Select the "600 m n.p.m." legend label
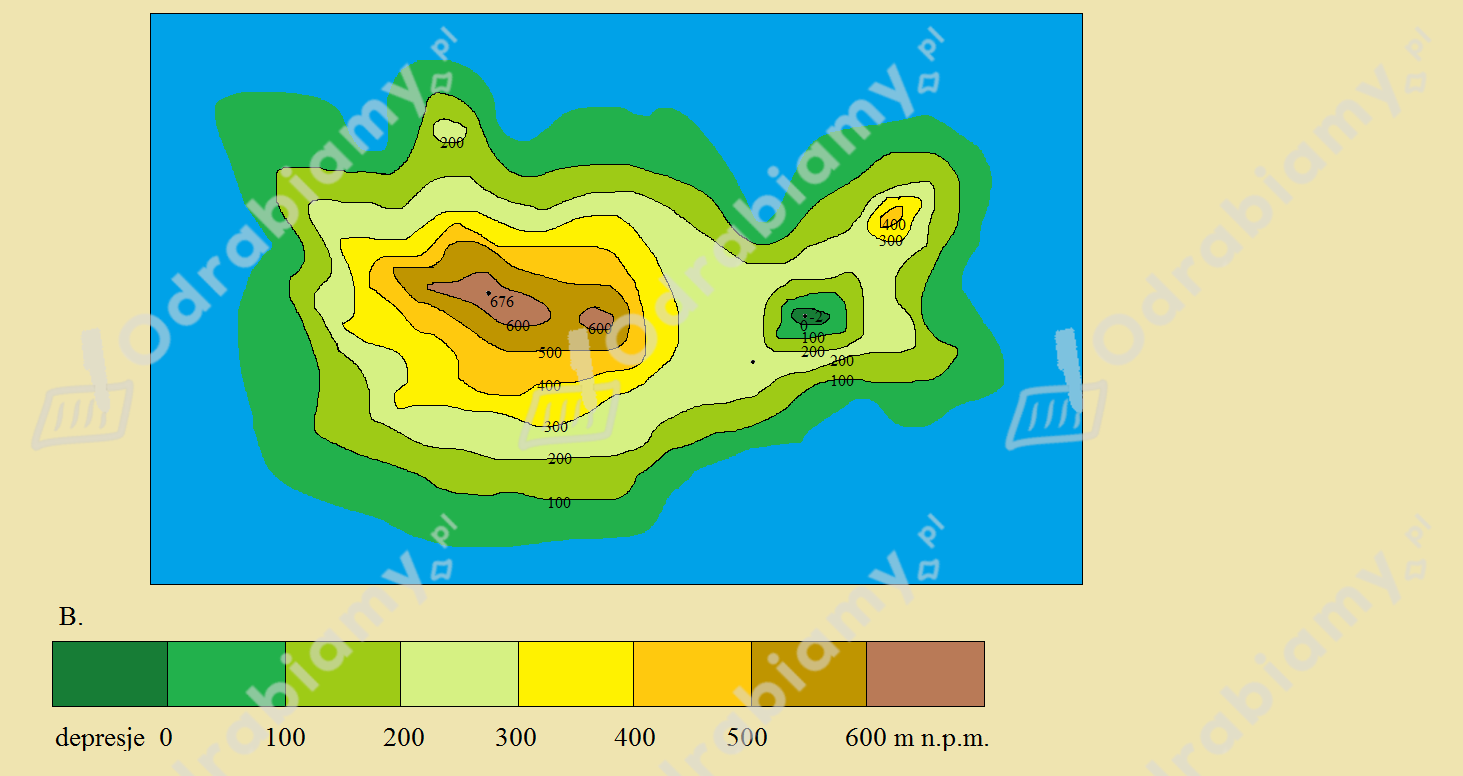Image resolution: width=1463 pixels, height=776 pixels. 917,739
